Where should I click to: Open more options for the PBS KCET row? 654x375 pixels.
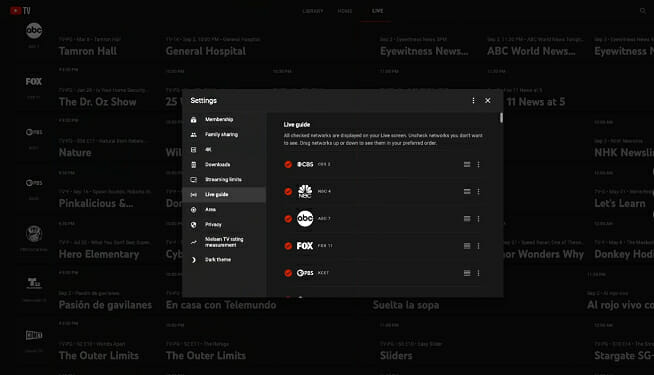pyautogui.click(x=478, y=273)
